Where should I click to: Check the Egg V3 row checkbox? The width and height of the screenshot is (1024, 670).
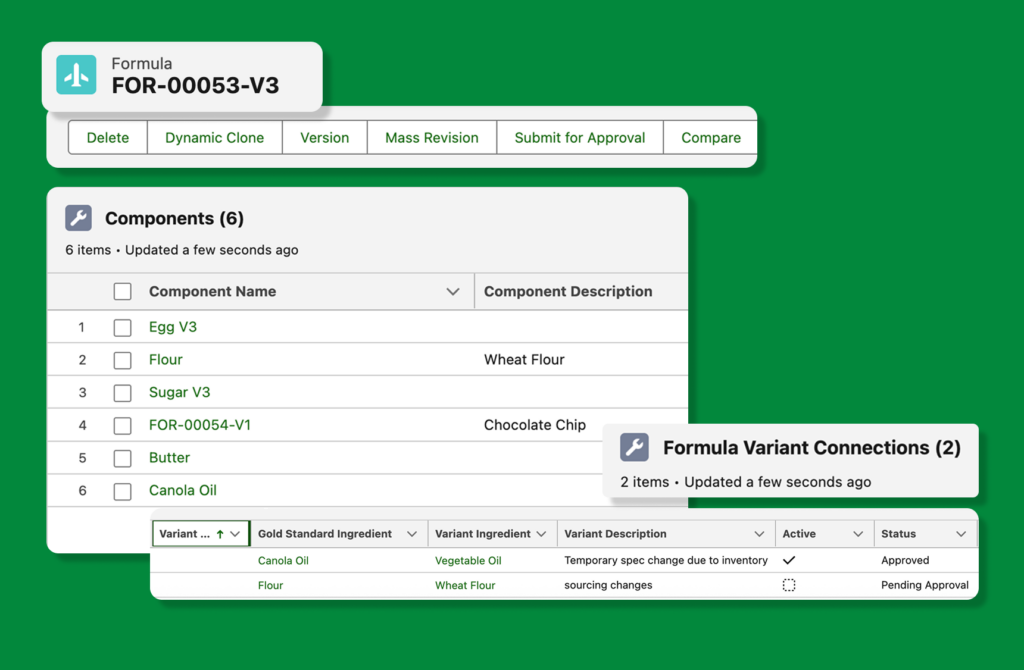(122, 327)
